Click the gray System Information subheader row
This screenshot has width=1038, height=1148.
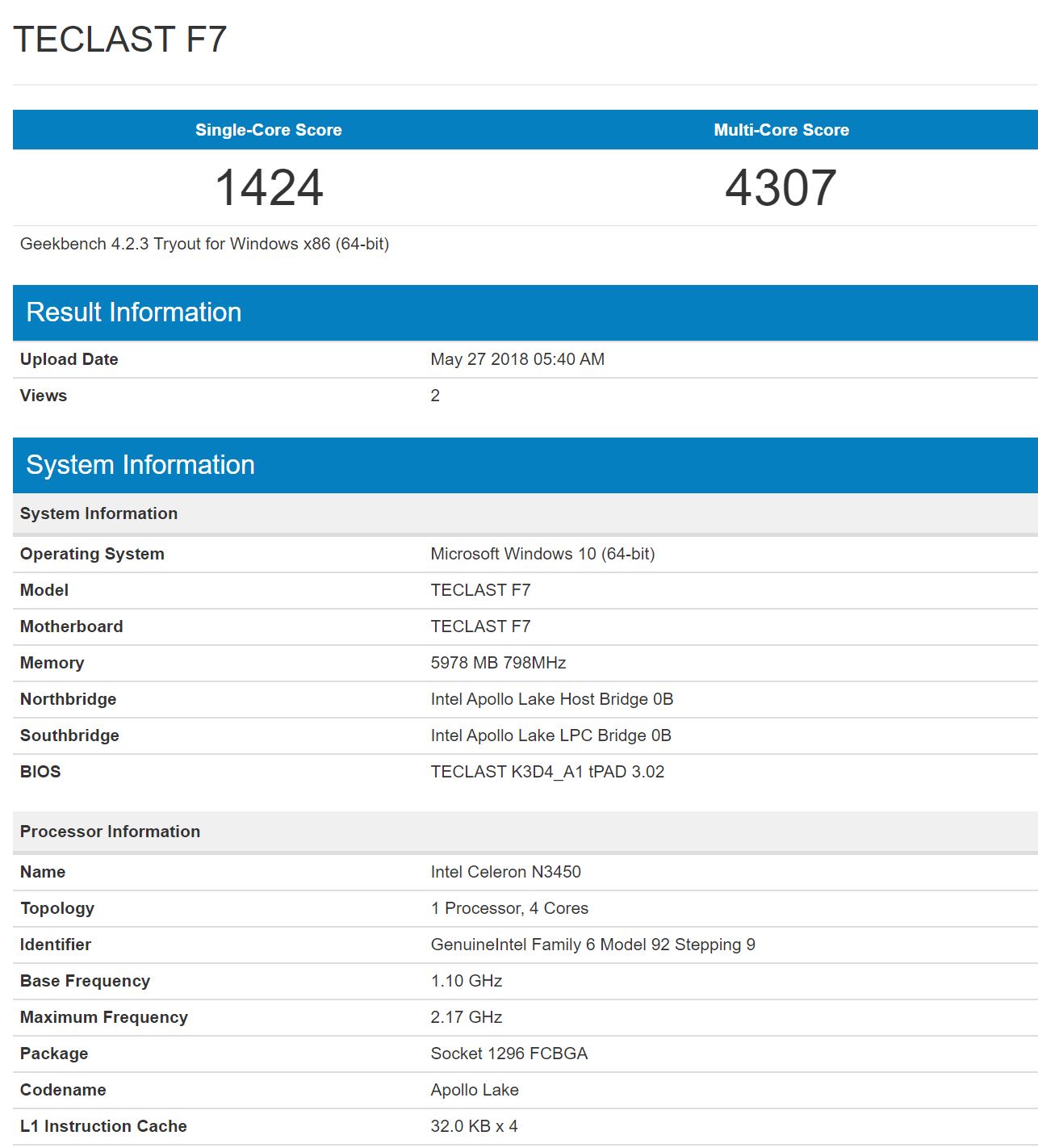tap(525, 513)
